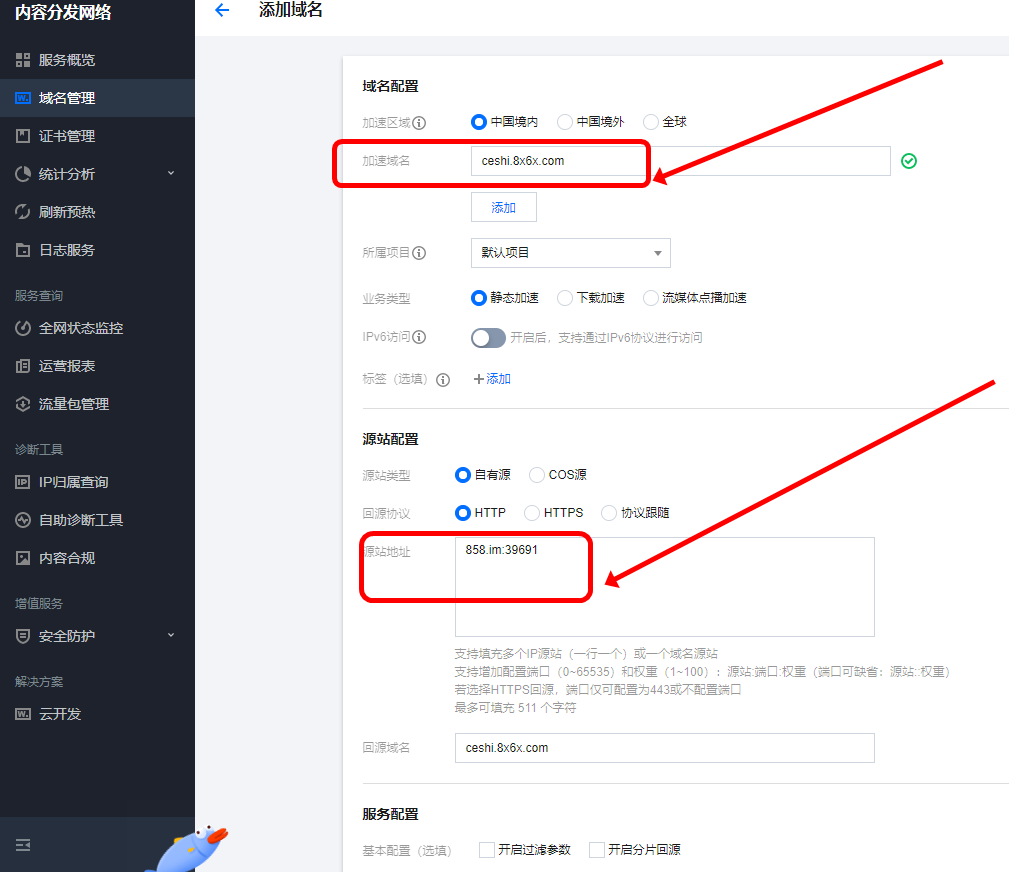Click the 添加 button under the domain field
This screenshot has width=1009, height=872.
503,206
